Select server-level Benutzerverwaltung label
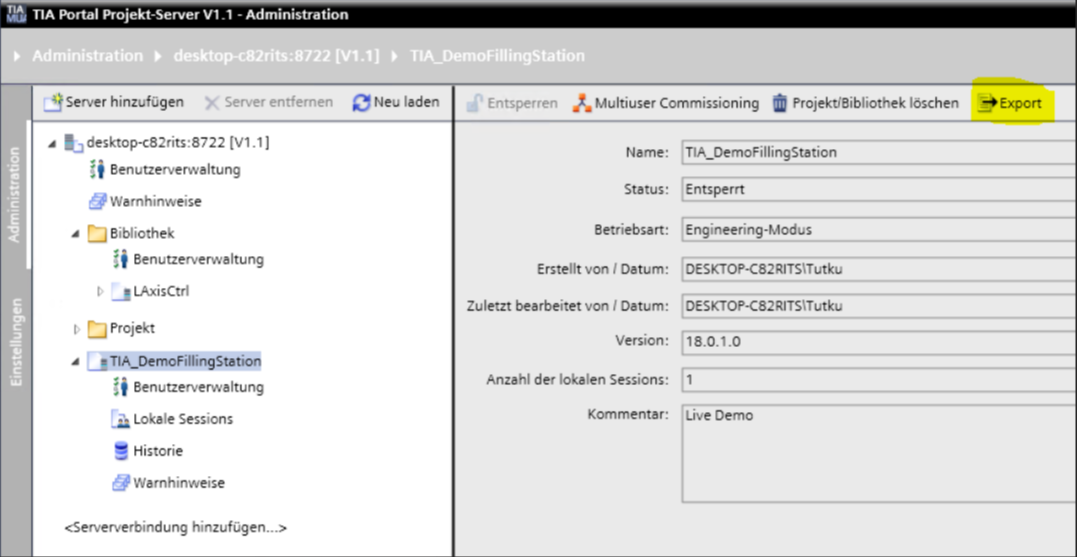Viewport: 1077px width, 557px height. point(175,170)
